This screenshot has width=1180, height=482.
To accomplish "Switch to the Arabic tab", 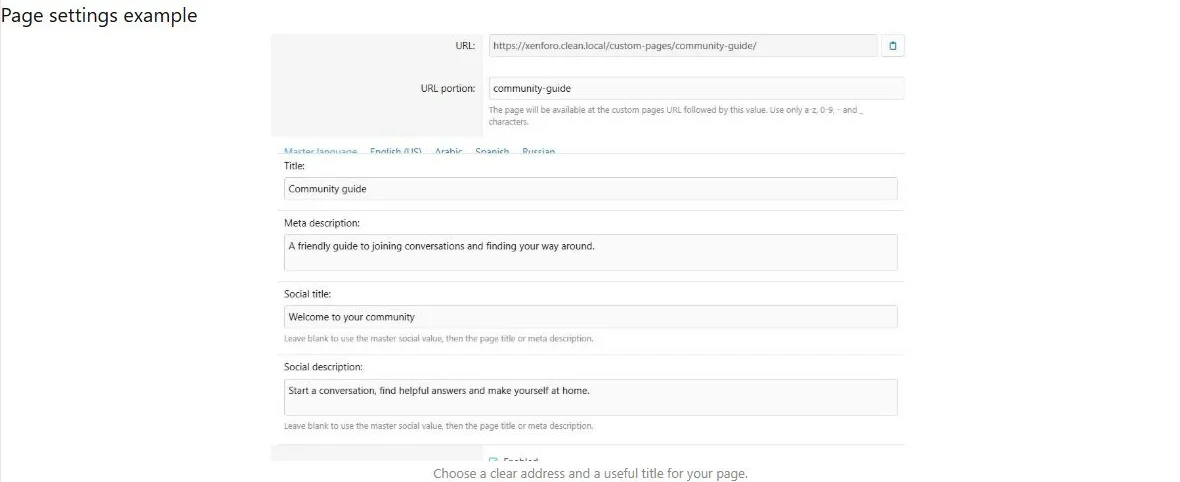I will (x=449, y=151).
